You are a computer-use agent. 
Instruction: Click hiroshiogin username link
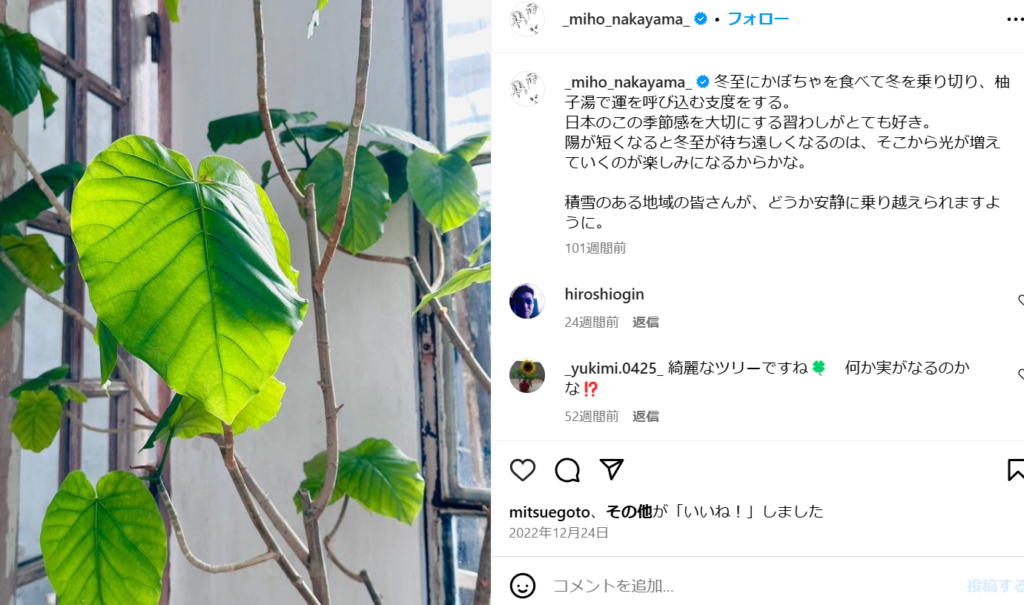click(604, 295)
